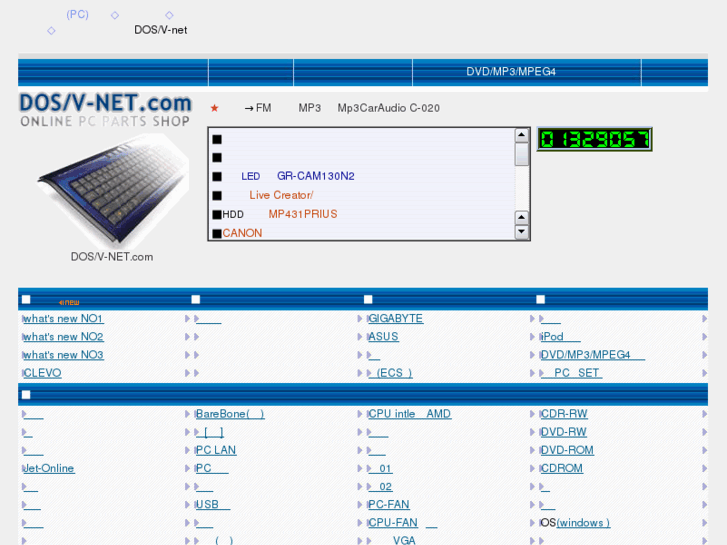Open what's new NO1 link
The width and height of the screenshot is (727, 545).
pos(63,319)
